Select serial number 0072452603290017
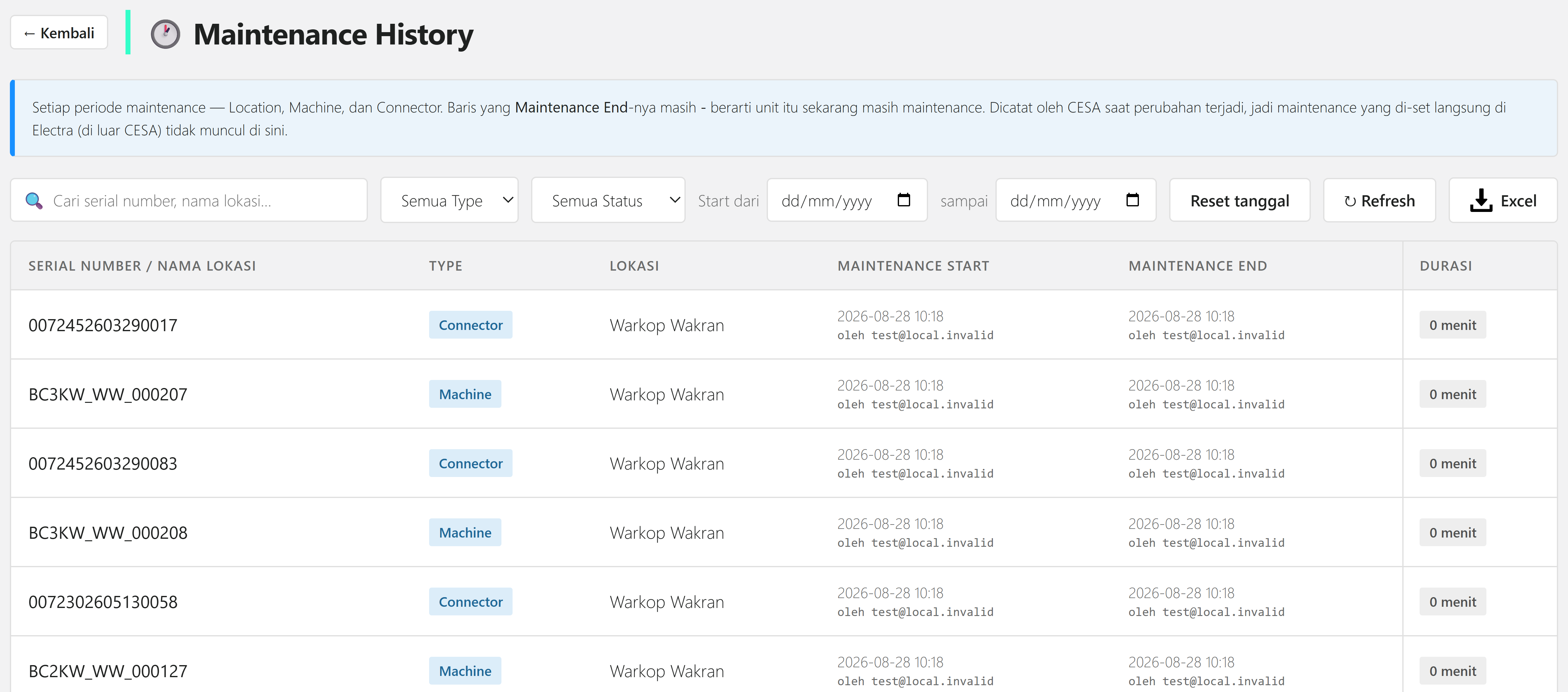 [103, 325]
